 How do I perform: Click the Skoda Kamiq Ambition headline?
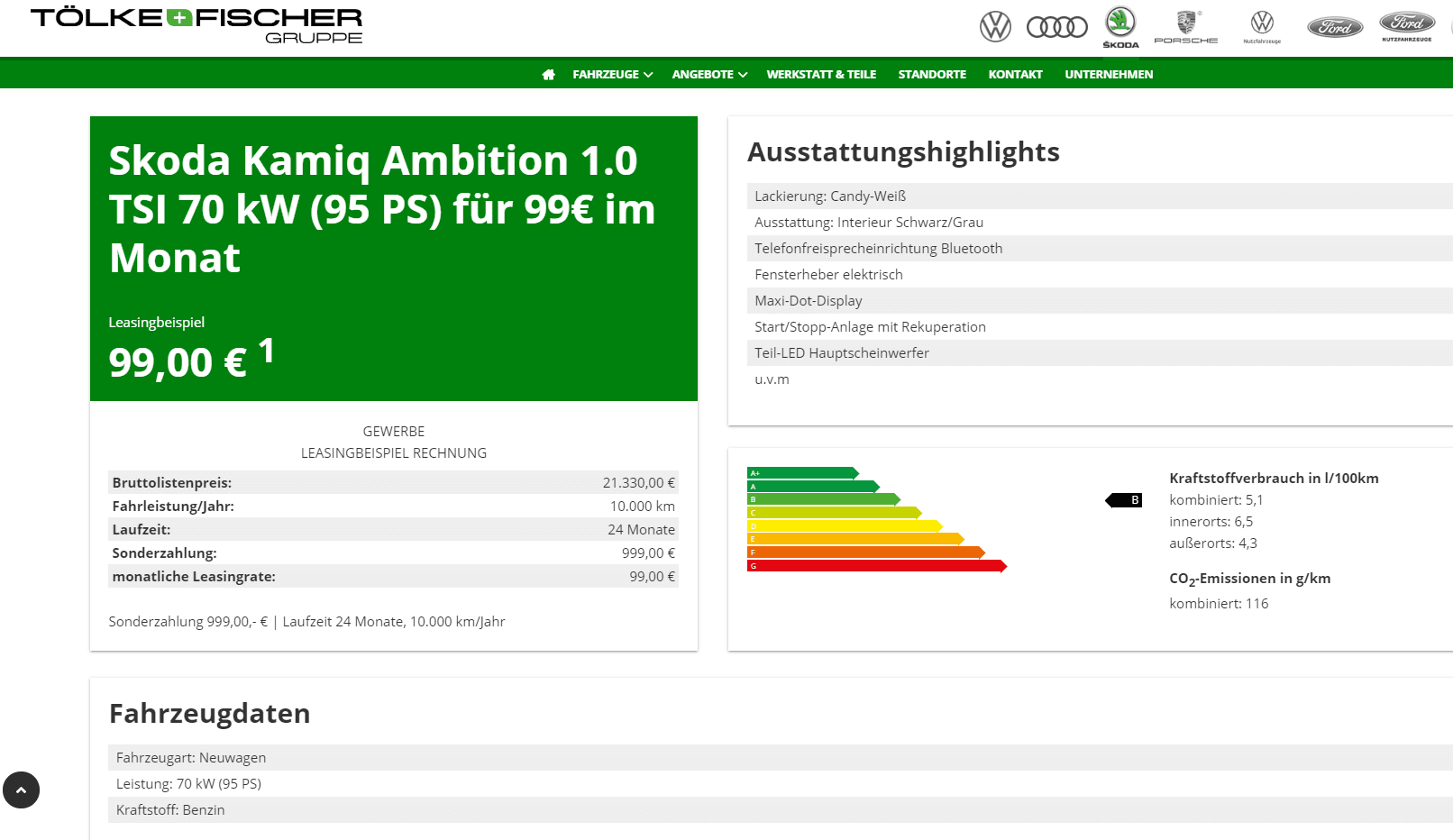[382, 209]
